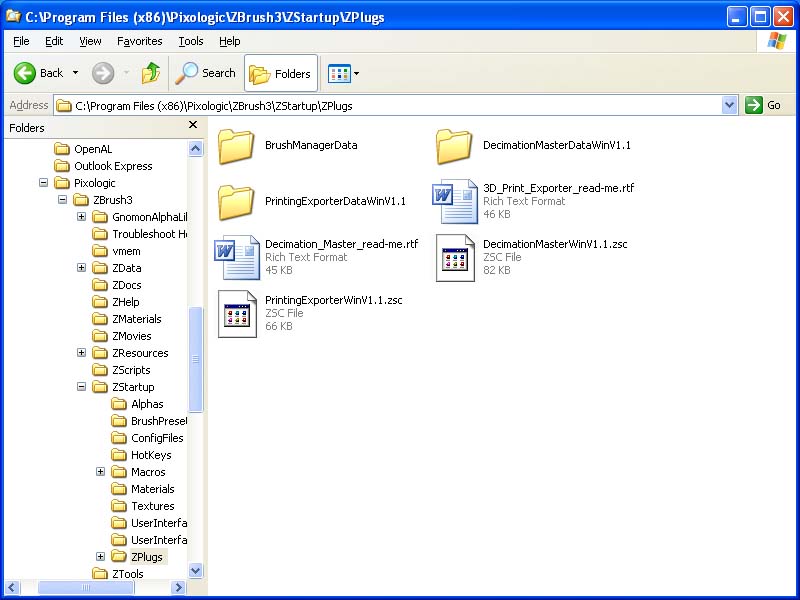800x600 pixels.
Task: Expand the Macros tree node
Action: tap(101, 471)
